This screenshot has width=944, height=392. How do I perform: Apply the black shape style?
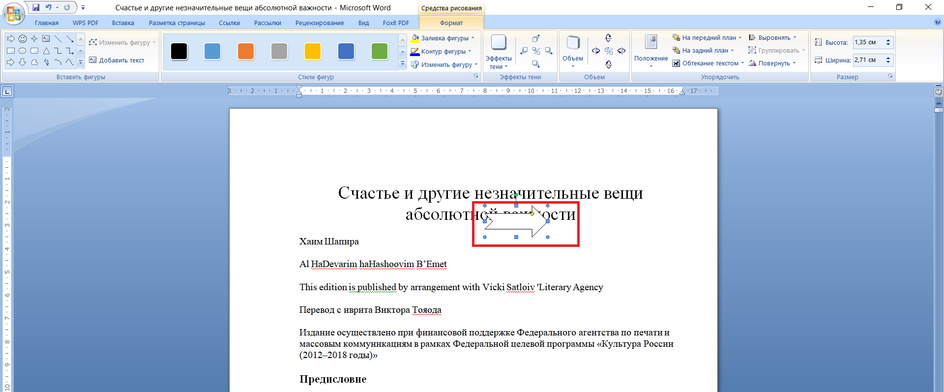point(179,52)
